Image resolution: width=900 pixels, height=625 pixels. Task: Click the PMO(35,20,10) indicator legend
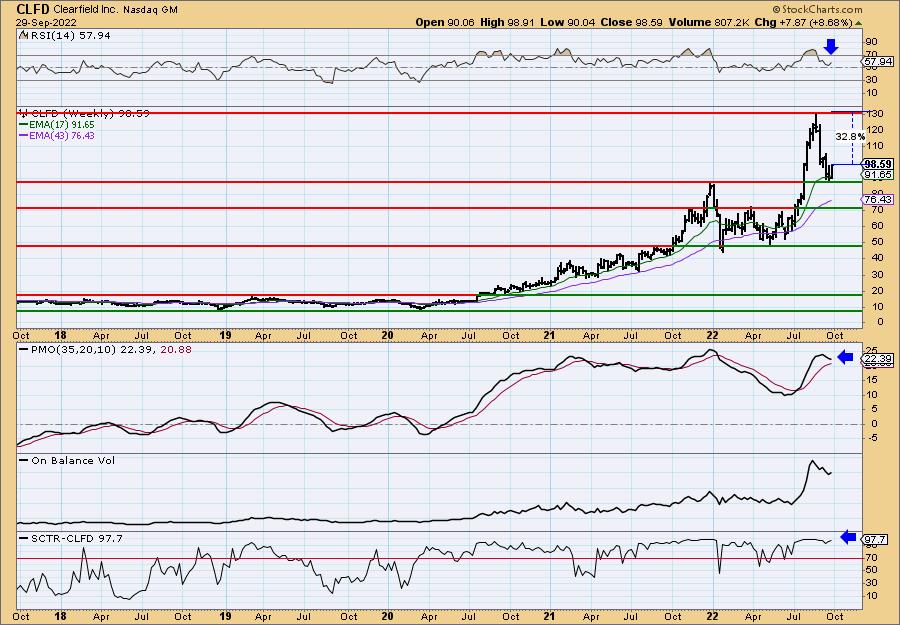[105, 350]
